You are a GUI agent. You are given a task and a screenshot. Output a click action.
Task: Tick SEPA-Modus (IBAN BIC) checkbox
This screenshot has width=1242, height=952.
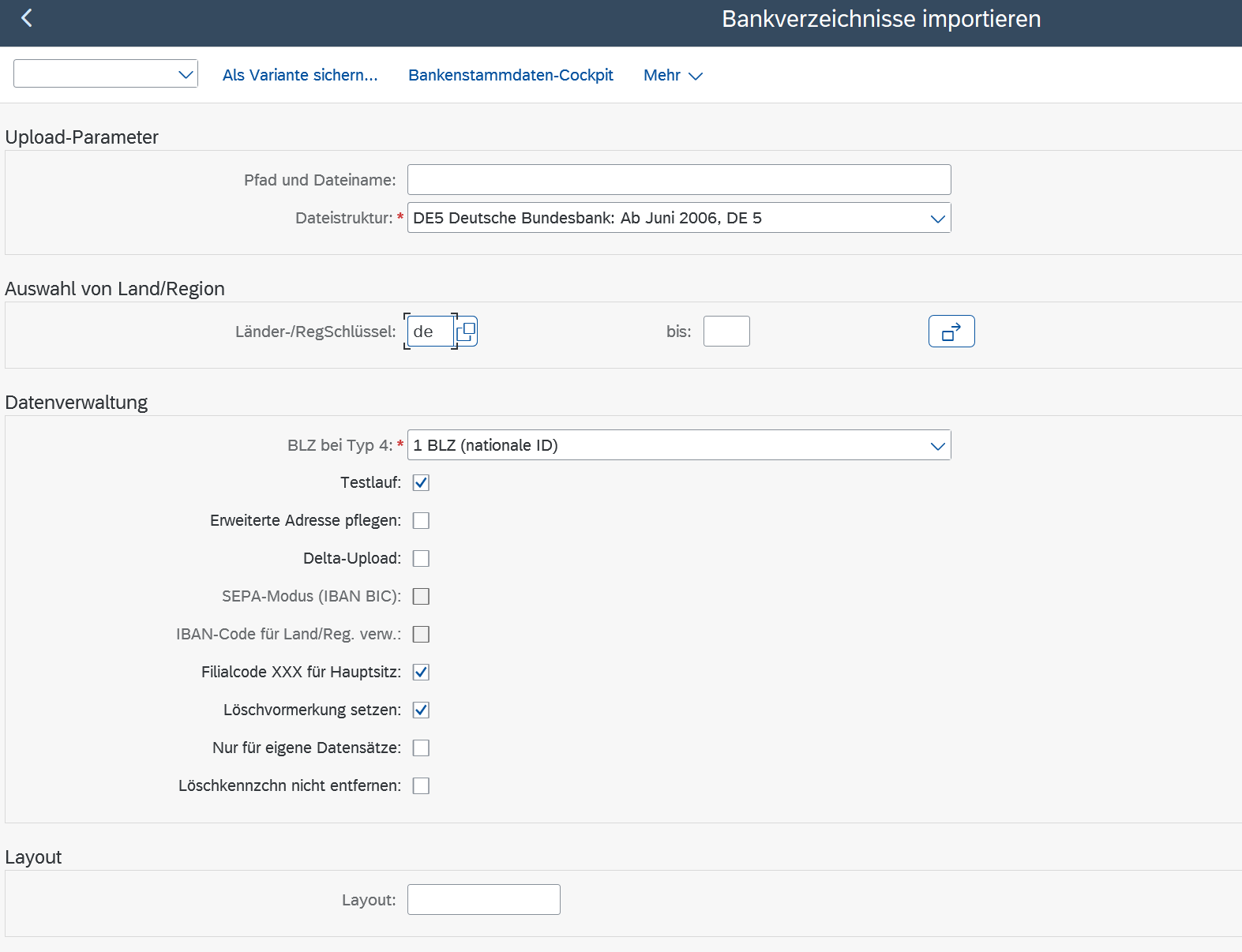click(x=421, y=597)
